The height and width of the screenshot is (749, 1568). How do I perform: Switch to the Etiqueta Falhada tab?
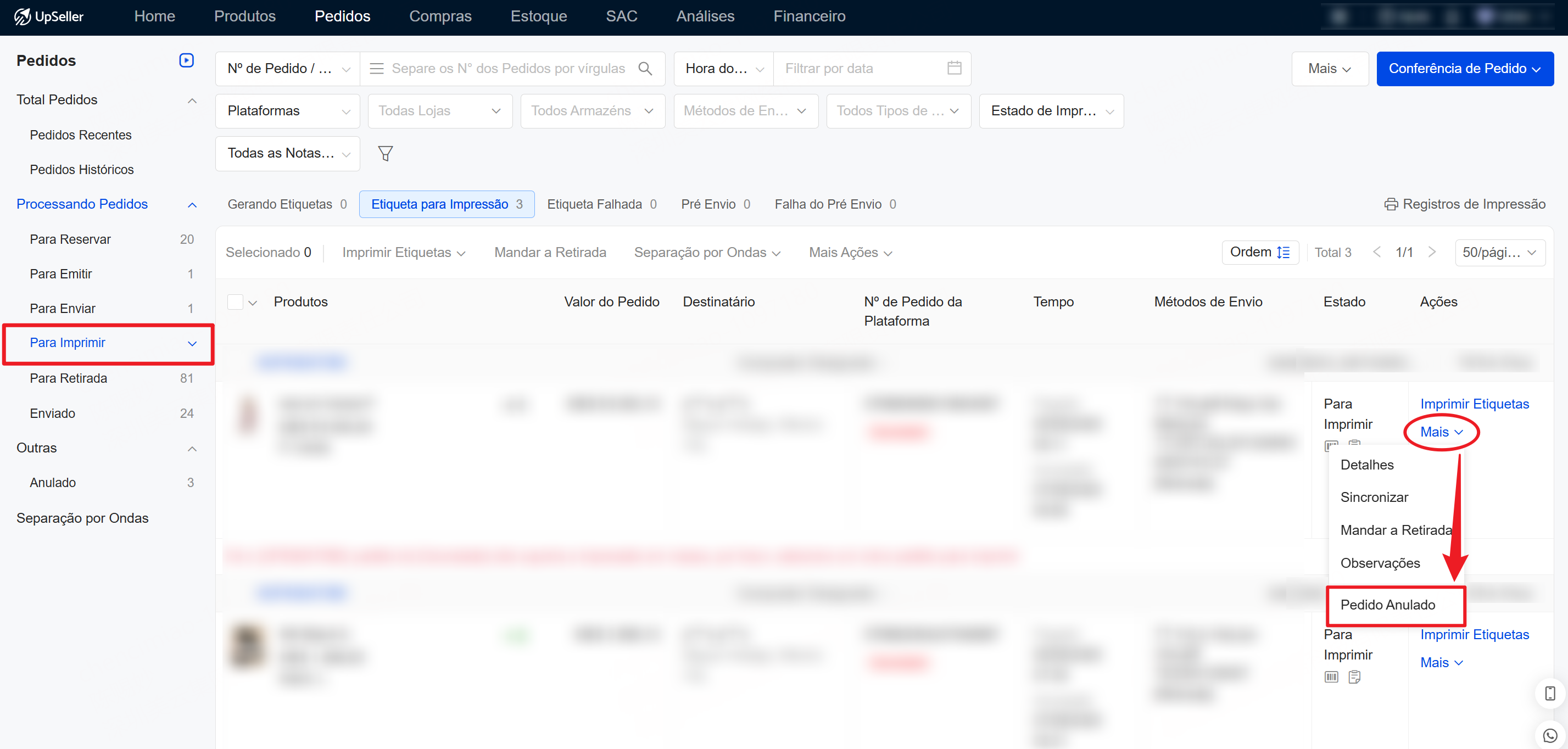click(x=601, y=204)
